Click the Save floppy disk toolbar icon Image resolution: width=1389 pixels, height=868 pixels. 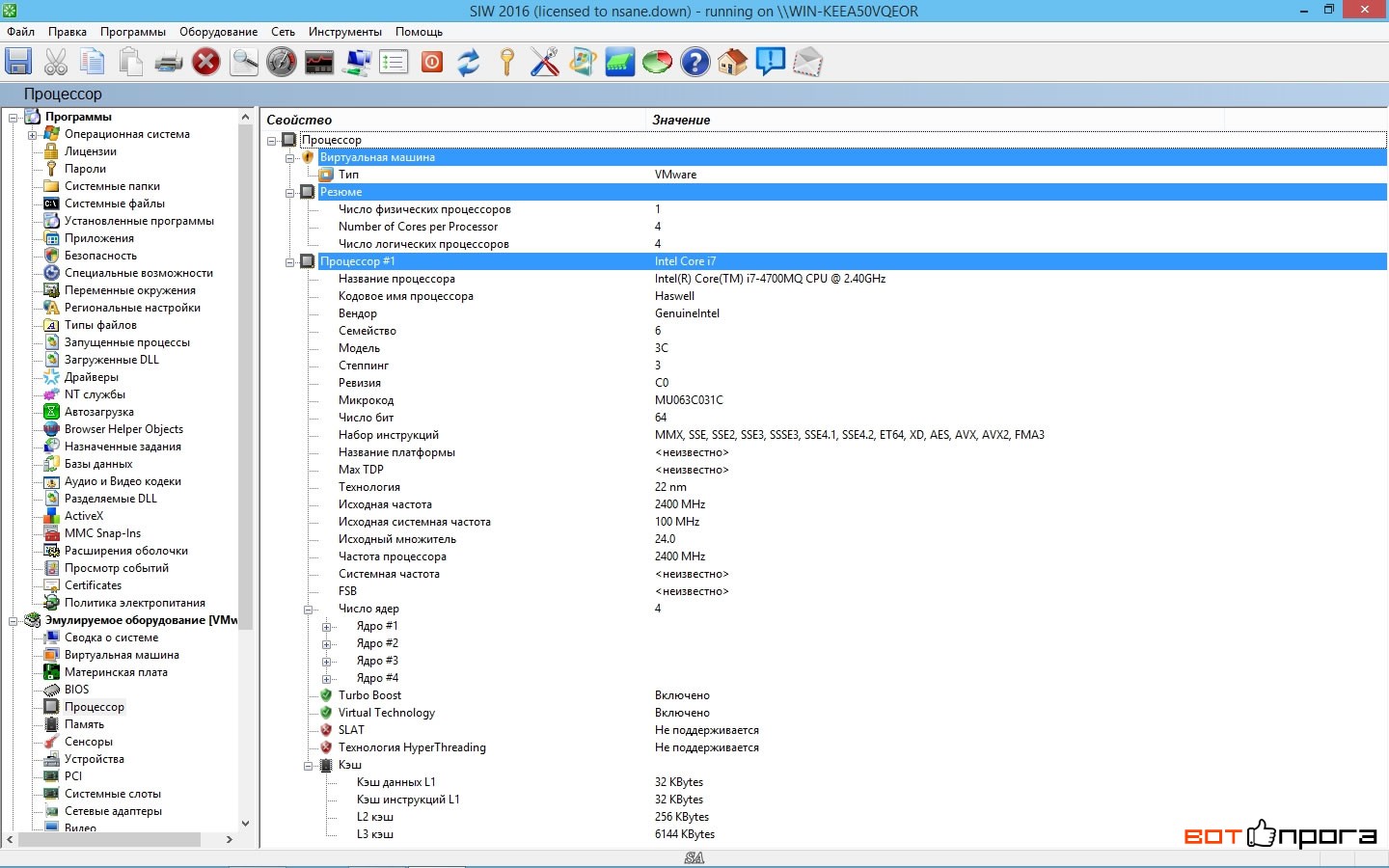pos(18,62)
